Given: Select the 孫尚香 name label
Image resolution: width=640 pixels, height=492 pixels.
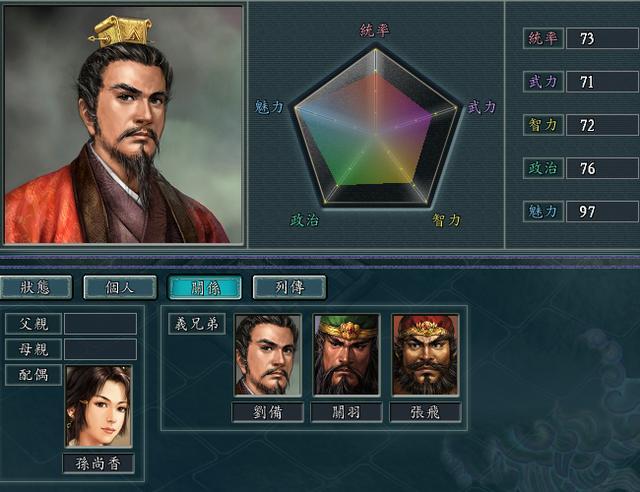Looking at the screenshot, I should coord(98,464).
